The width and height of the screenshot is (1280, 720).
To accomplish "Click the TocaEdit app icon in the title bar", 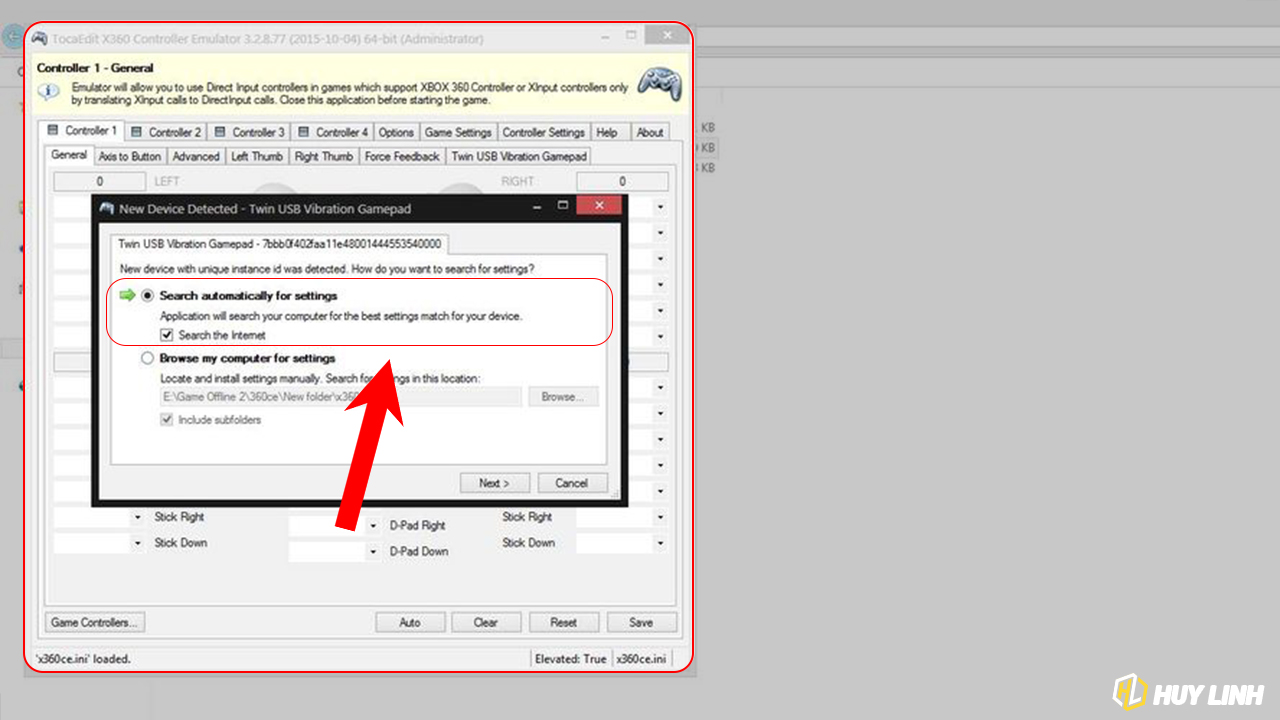I will pos(39,39).
